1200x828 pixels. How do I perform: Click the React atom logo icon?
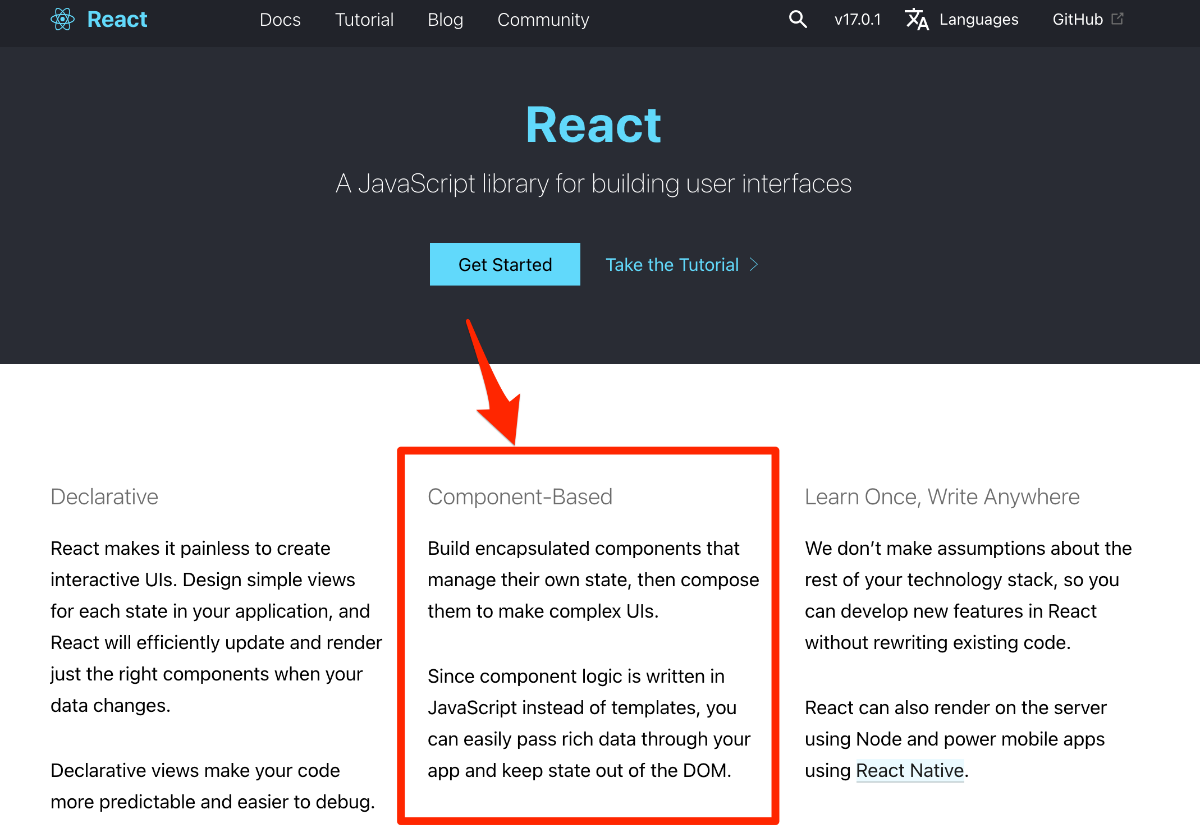pos(63,19)
